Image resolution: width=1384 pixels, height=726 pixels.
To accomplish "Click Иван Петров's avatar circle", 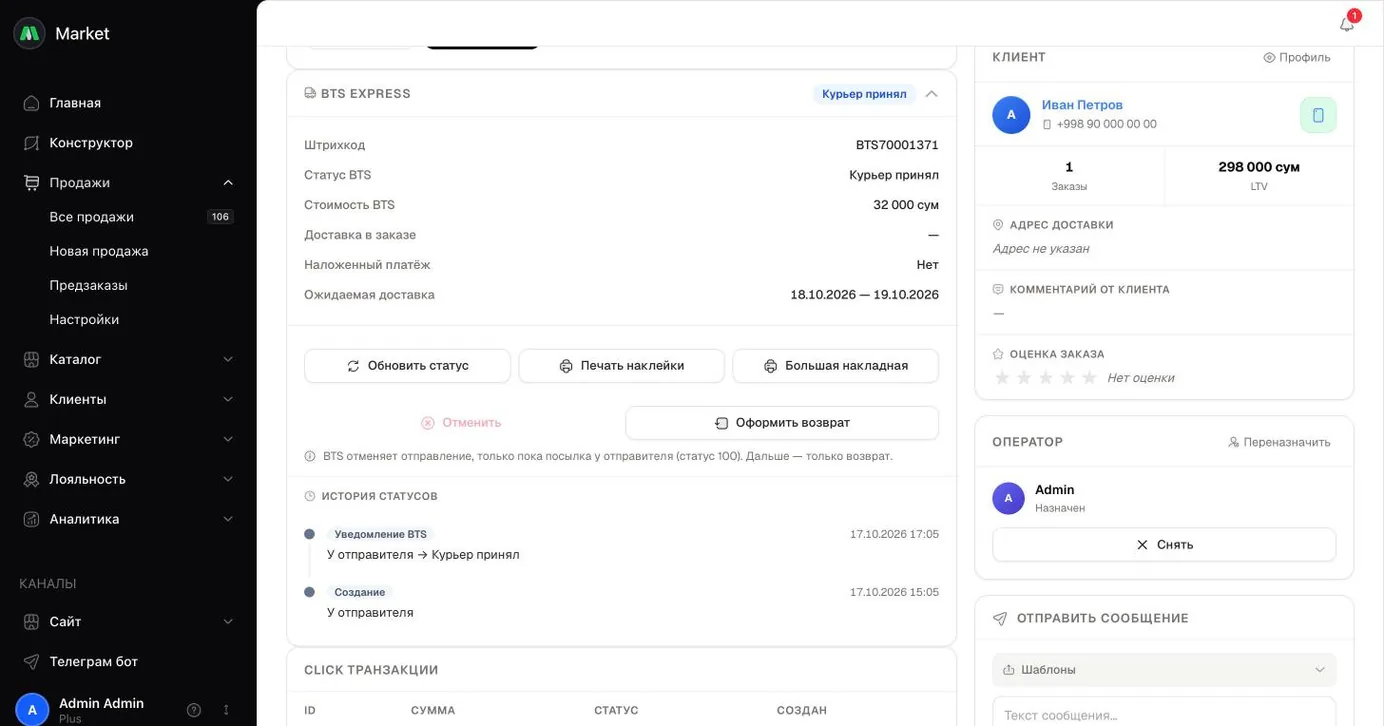I will pyautogui.click(x=1011, y=115).
